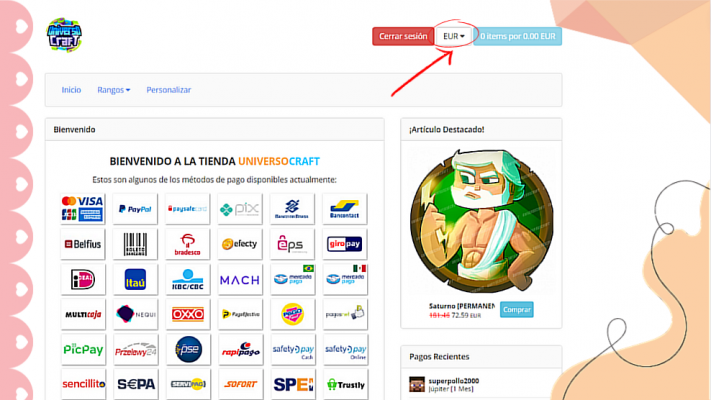Click the round yellow Pago Fácil icon

[x=292, y=314]
